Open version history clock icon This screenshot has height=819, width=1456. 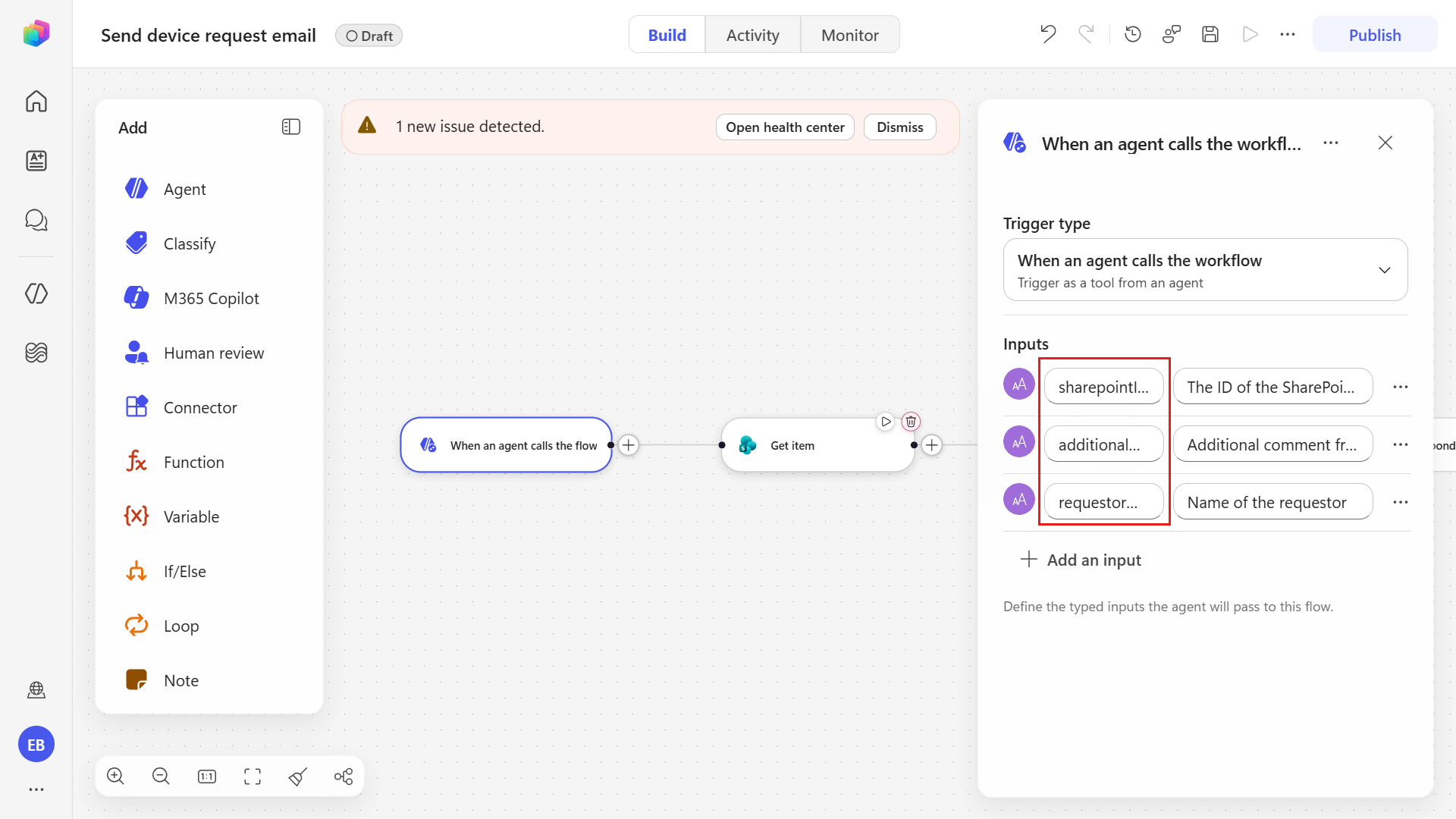pyautogui.click(x=1133, y=34)
